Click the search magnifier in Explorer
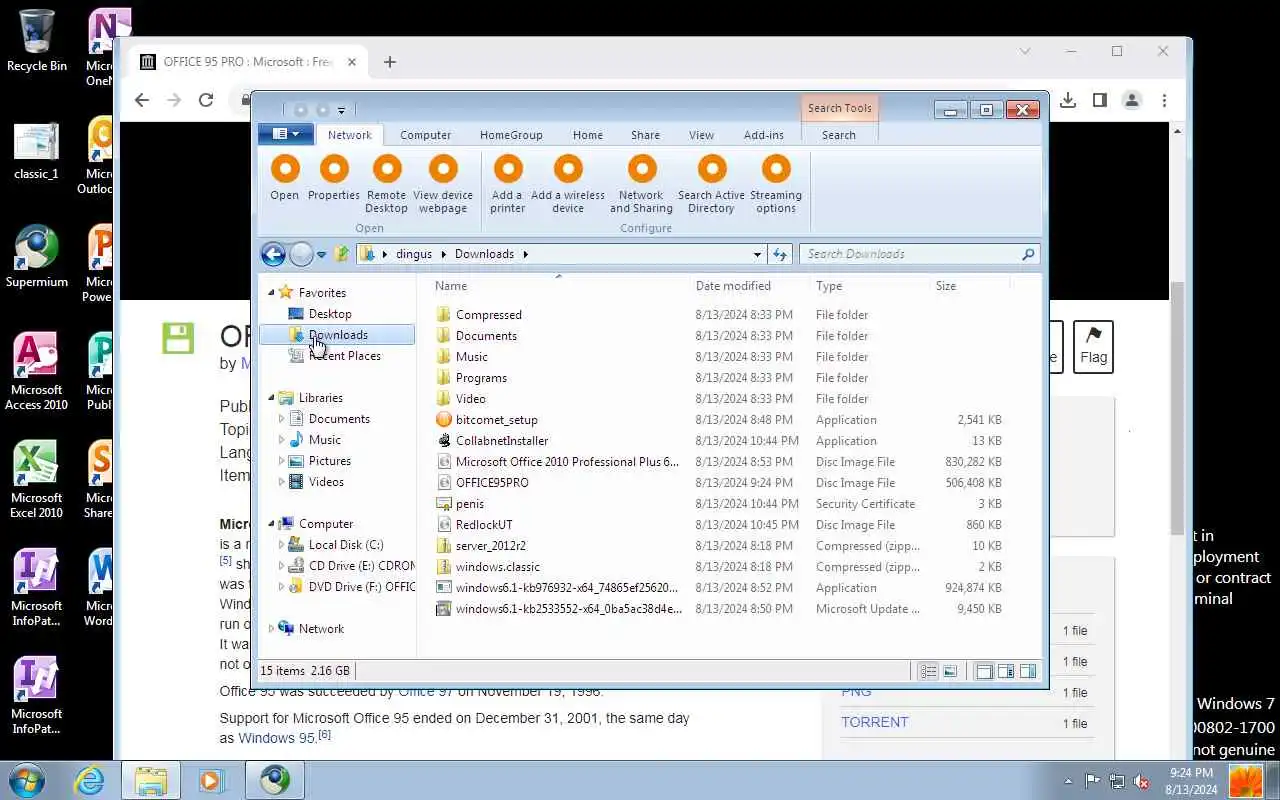Image resolution: width=1280 pixels, height=800 pixels. pos(1027,254)
